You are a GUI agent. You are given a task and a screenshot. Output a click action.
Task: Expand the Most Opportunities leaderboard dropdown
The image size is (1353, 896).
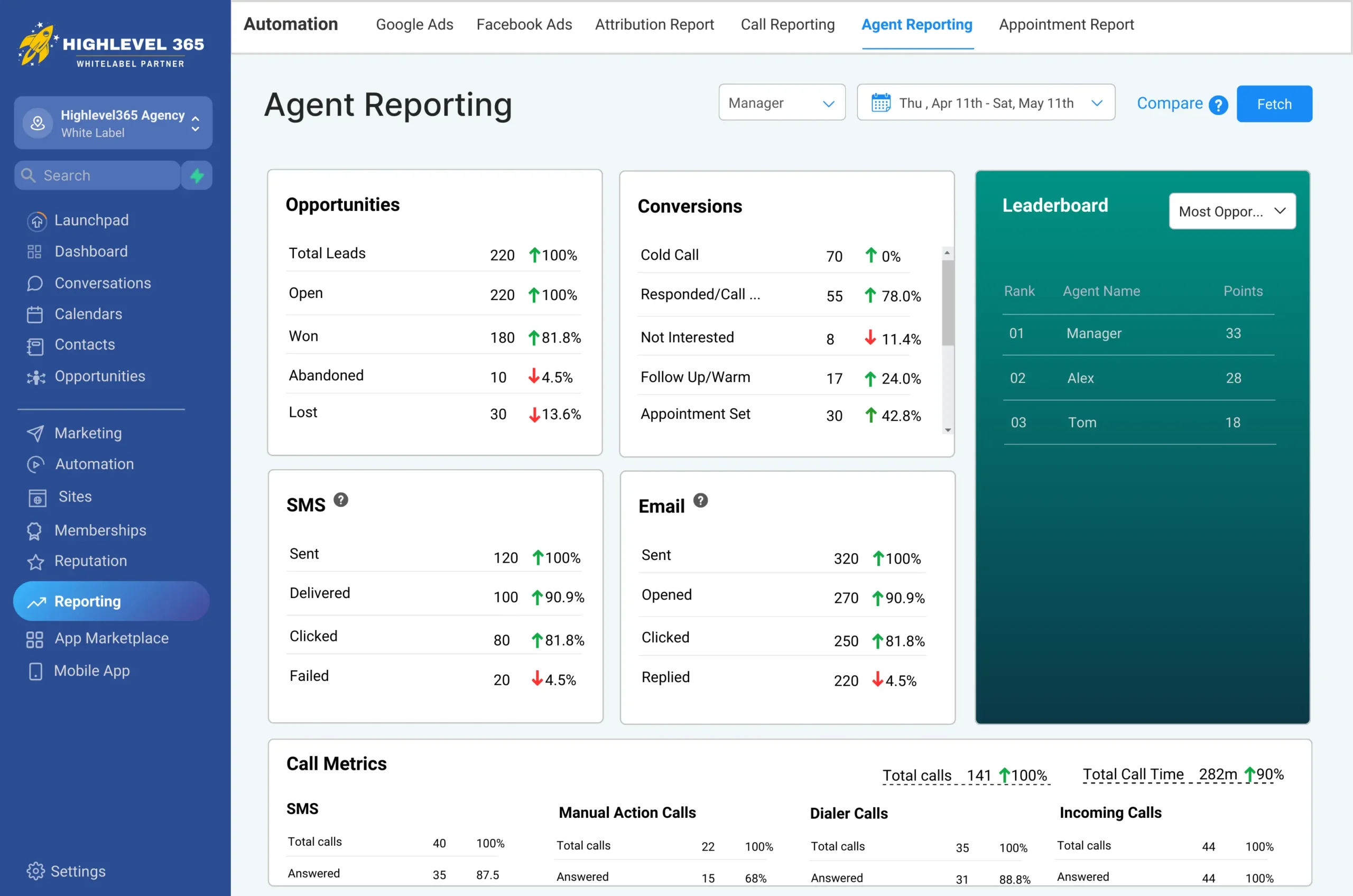tap(1232, 211)
